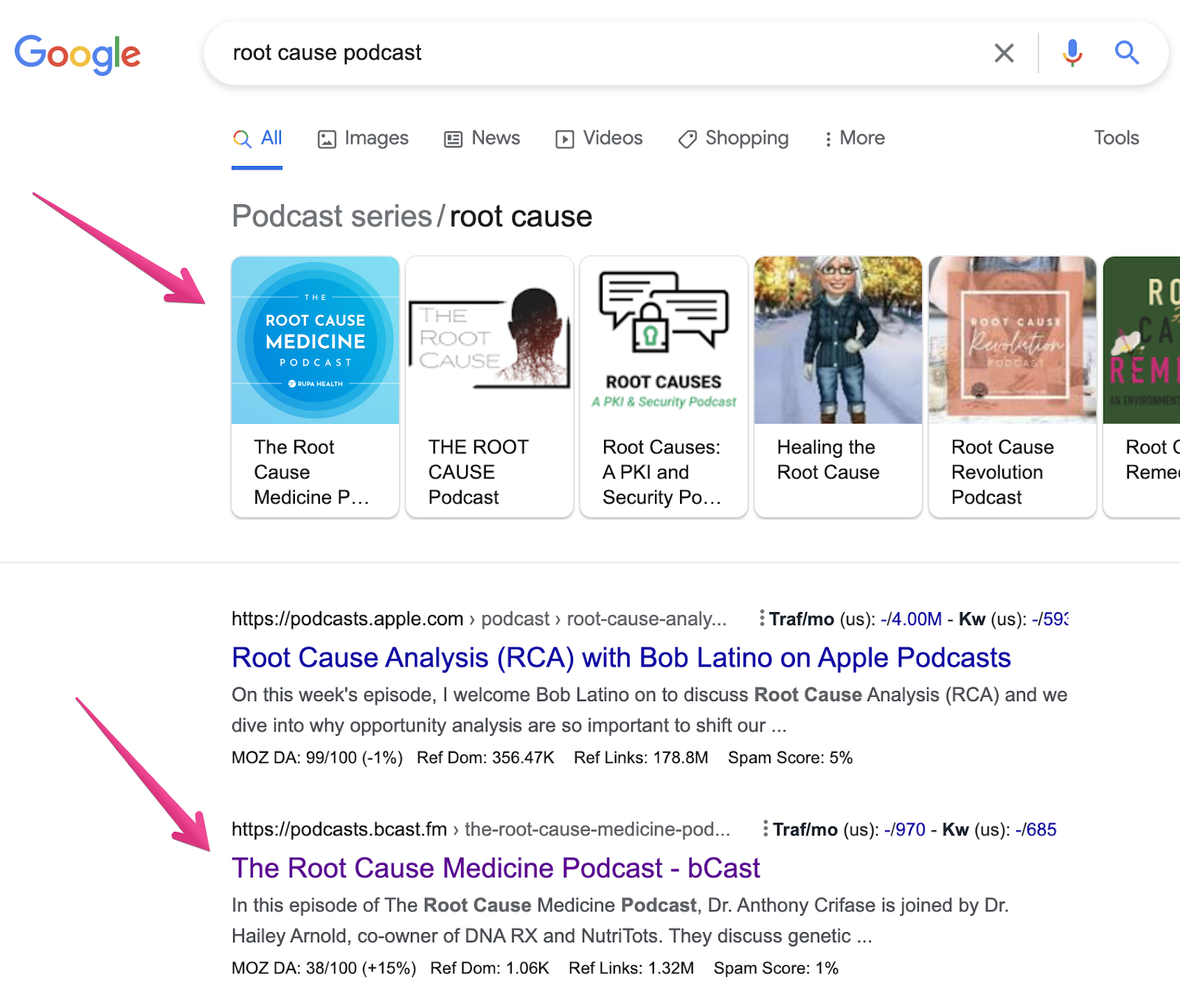The image size is (1180, 1008).
Task: Open Root Cause Analysis with Bob Latino link
Action: (x=621, y=658)
